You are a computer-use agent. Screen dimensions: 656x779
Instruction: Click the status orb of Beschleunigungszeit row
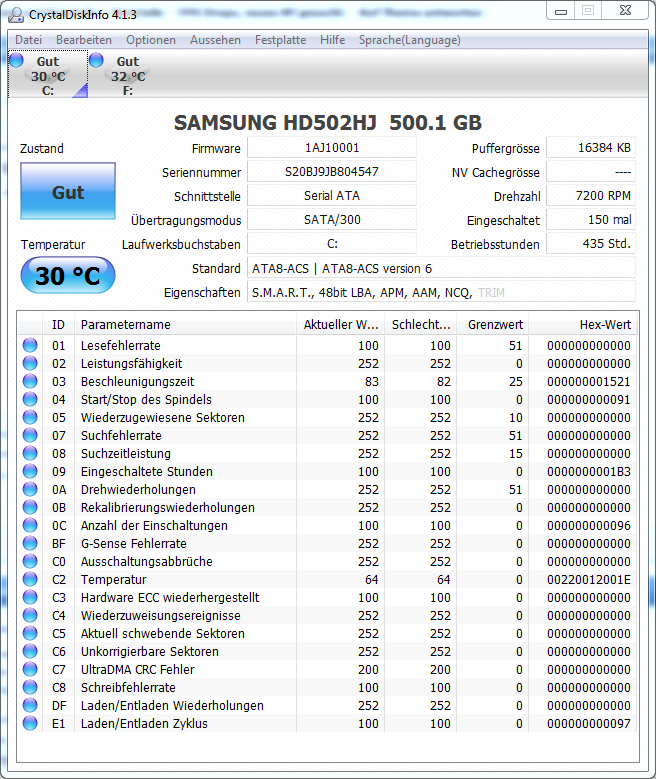30,381
